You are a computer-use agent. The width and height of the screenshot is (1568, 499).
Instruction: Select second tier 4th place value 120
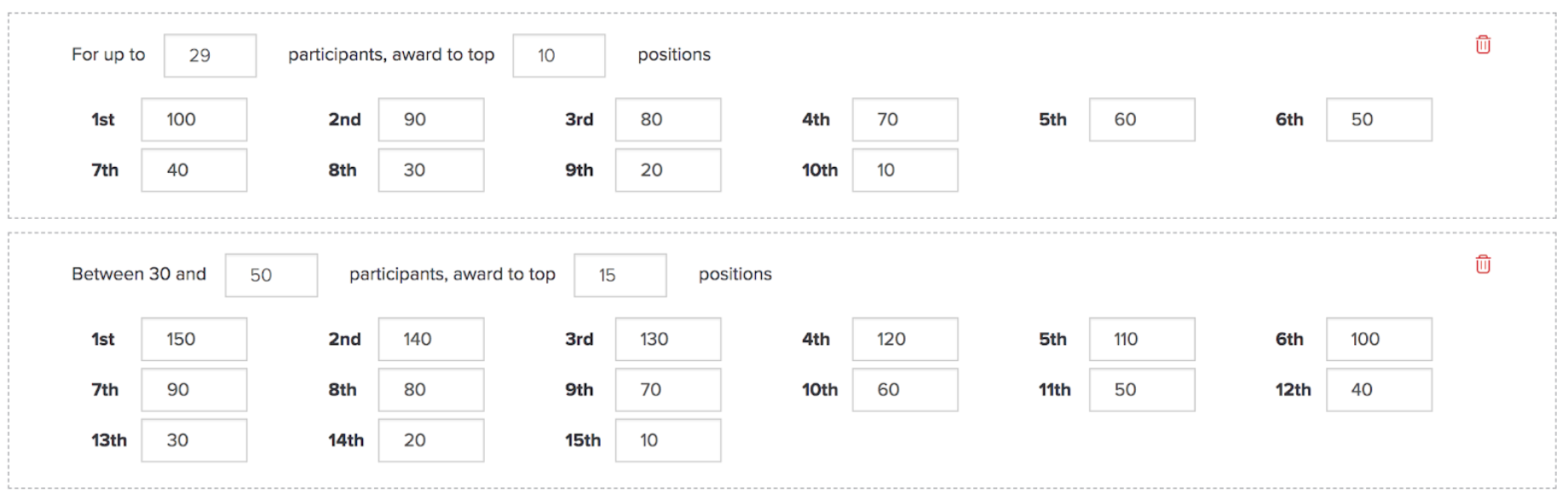(x=905, y=339)
